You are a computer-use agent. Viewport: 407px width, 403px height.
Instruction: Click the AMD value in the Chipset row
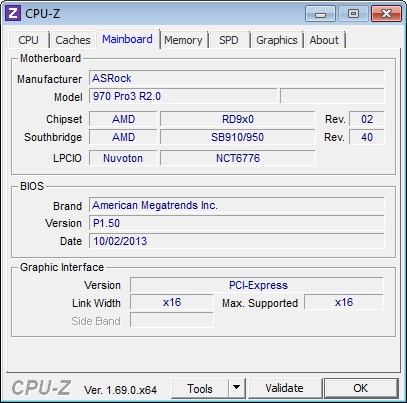[x=123, y=119]
